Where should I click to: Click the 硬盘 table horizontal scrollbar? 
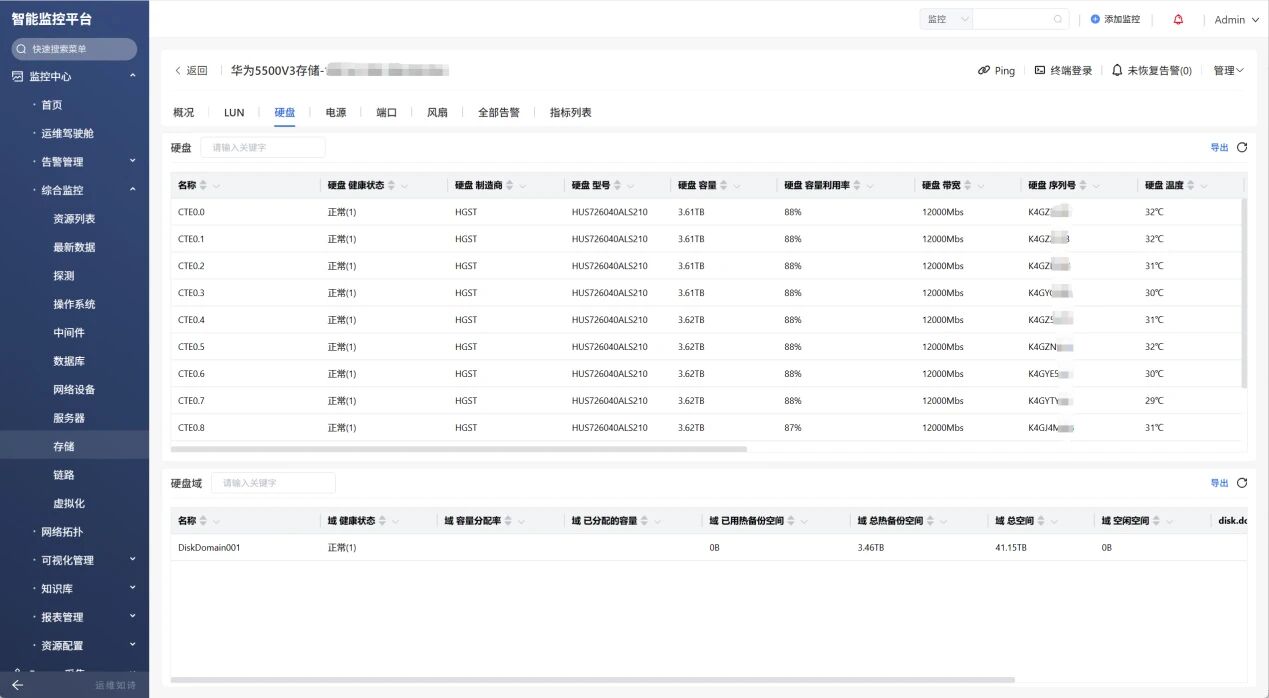coord(460,449)
